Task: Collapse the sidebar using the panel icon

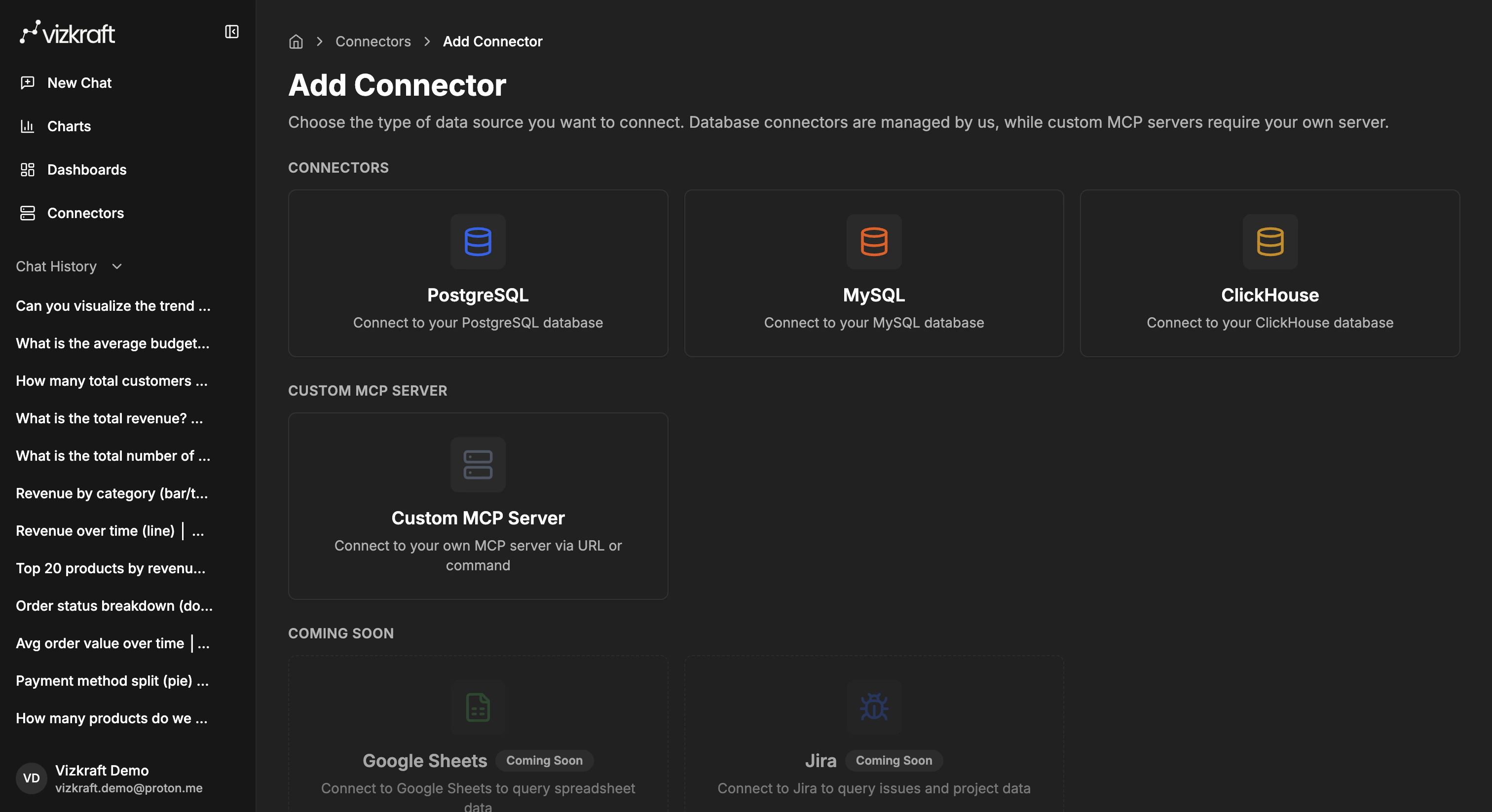Action: (232, 31)
